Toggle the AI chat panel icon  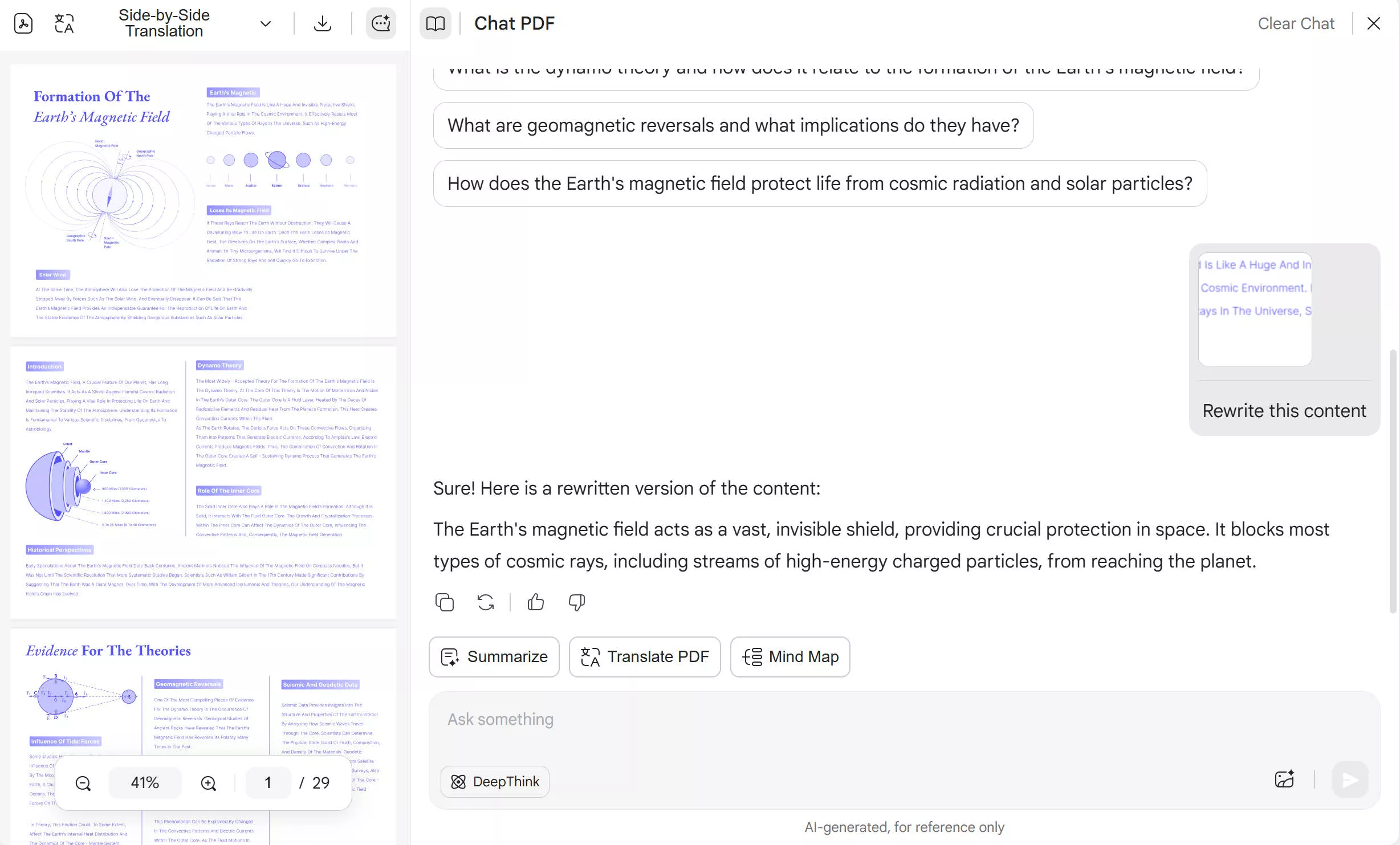[x=380, y=23]
